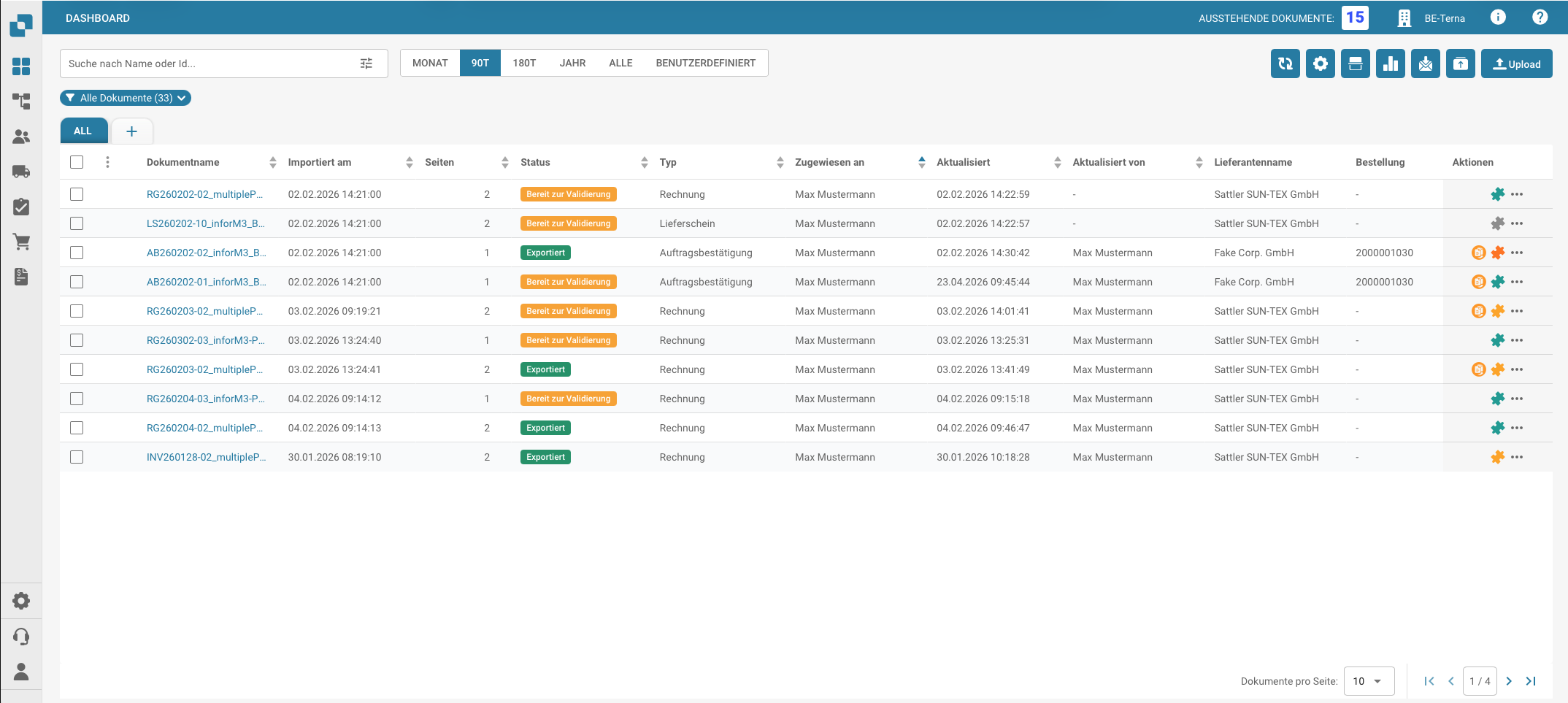Click the BE-Terna company selector
Viewport: 1568px width, 703px height.
1431,18
